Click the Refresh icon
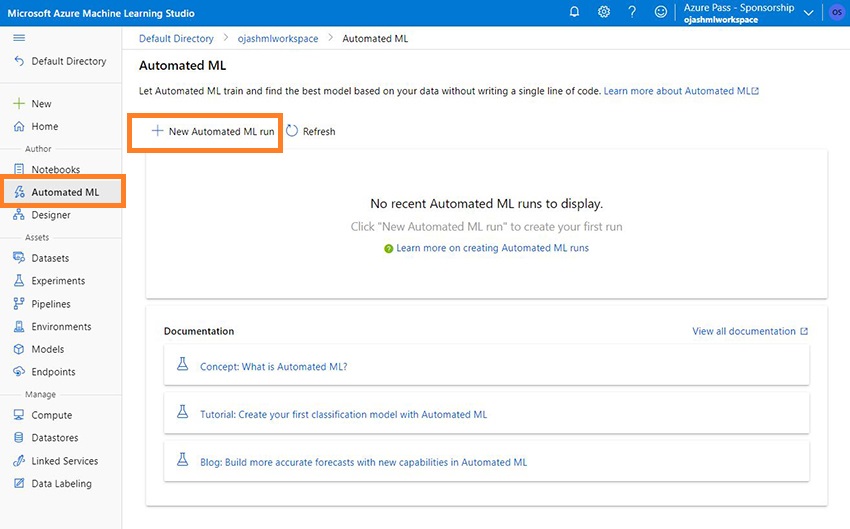The height and width of the screenshot is (529, 850). 292,131
